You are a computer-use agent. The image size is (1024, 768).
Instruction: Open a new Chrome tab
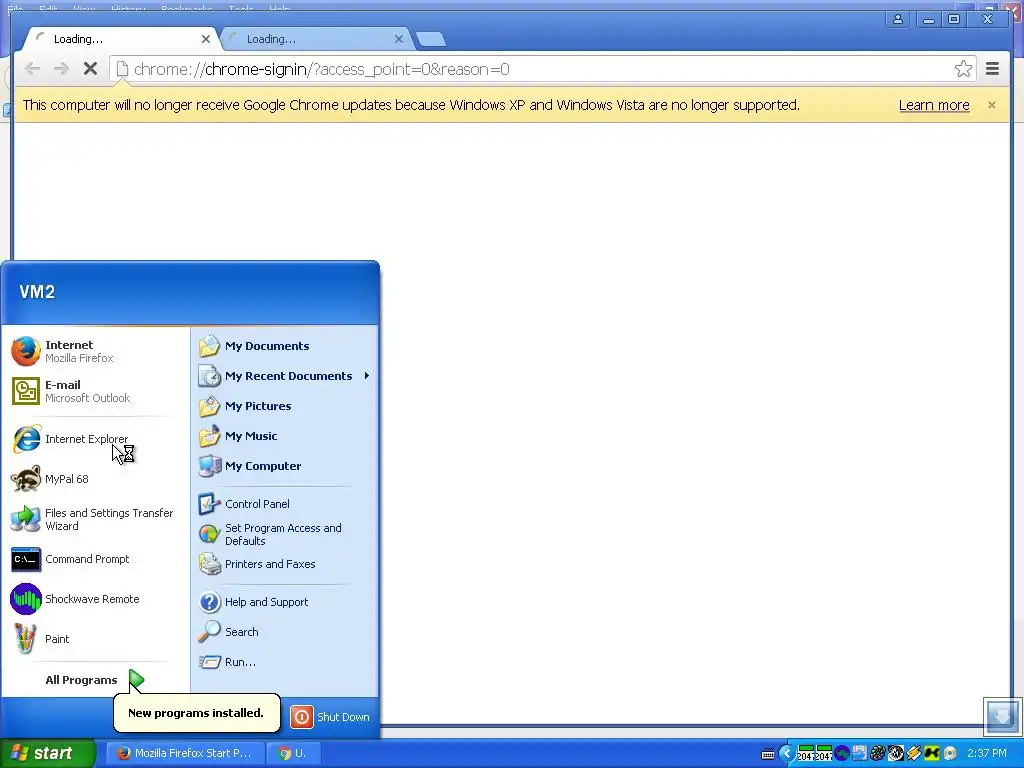(x=431, y=39)
